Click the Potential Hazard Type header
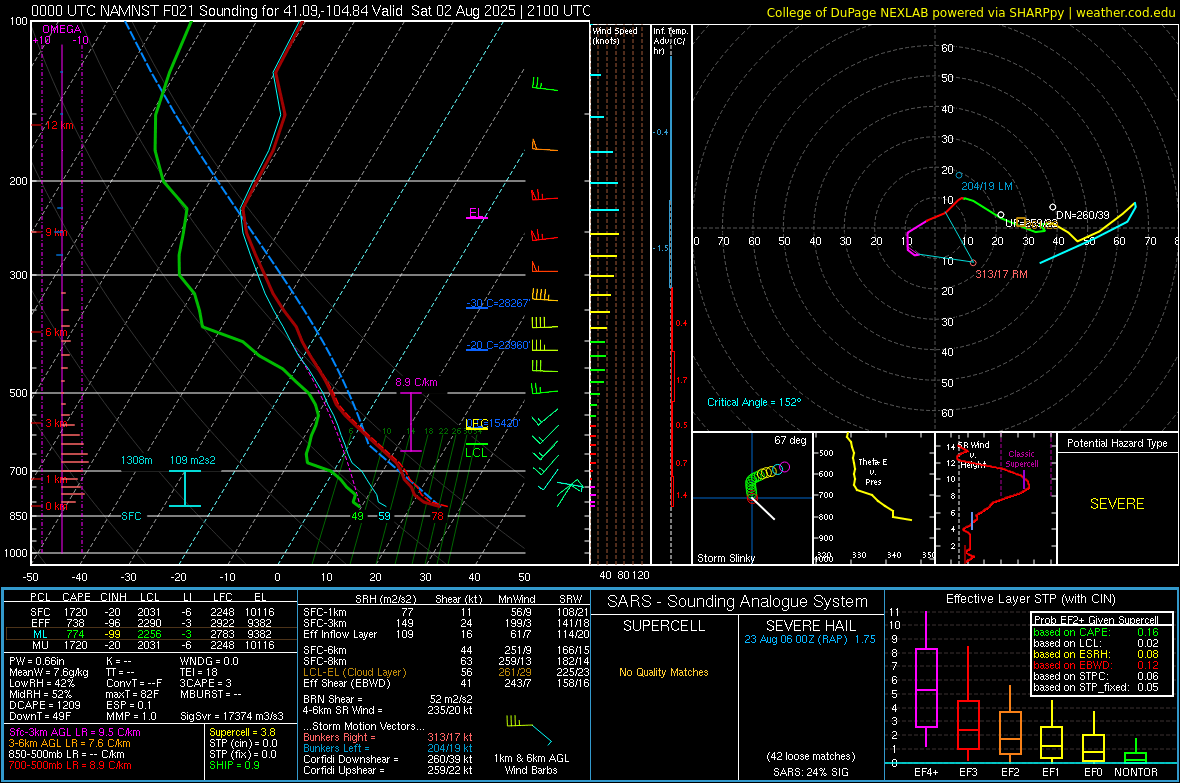 (x=1117, y=443)
